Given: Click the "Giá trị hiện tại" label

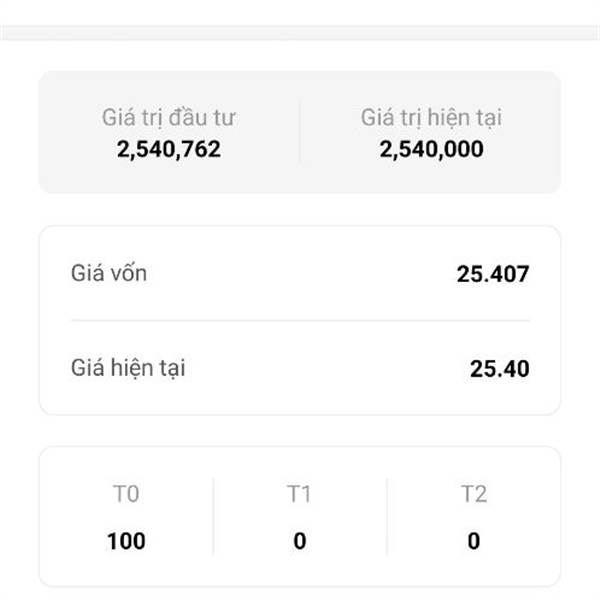Looking at the screenshot, I should click(x=431, y=118).
